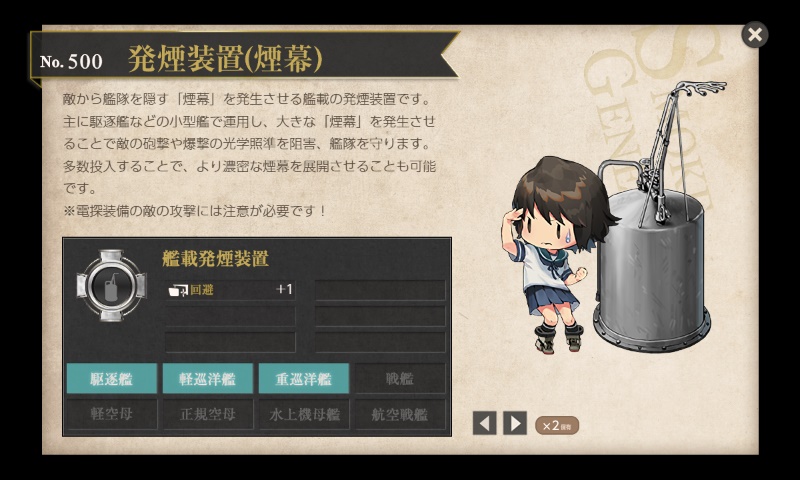Select the 重巡洋艦 ship type tile
800x480 pixels.
pyautogui.click(x=304, y=378)
